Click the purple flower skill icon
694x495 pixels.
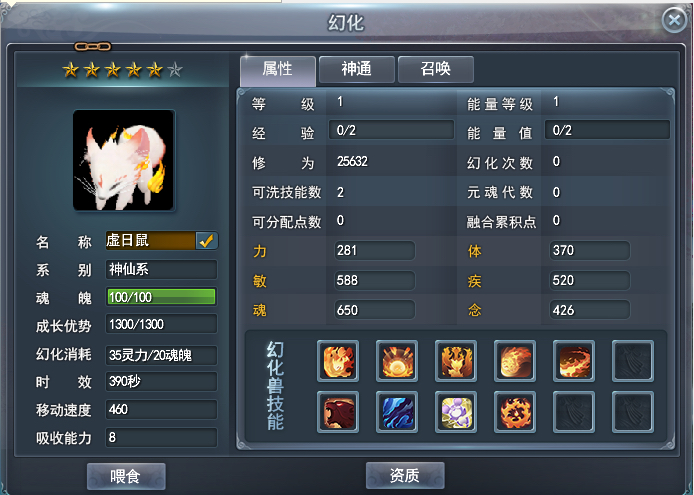click(456, 412)
